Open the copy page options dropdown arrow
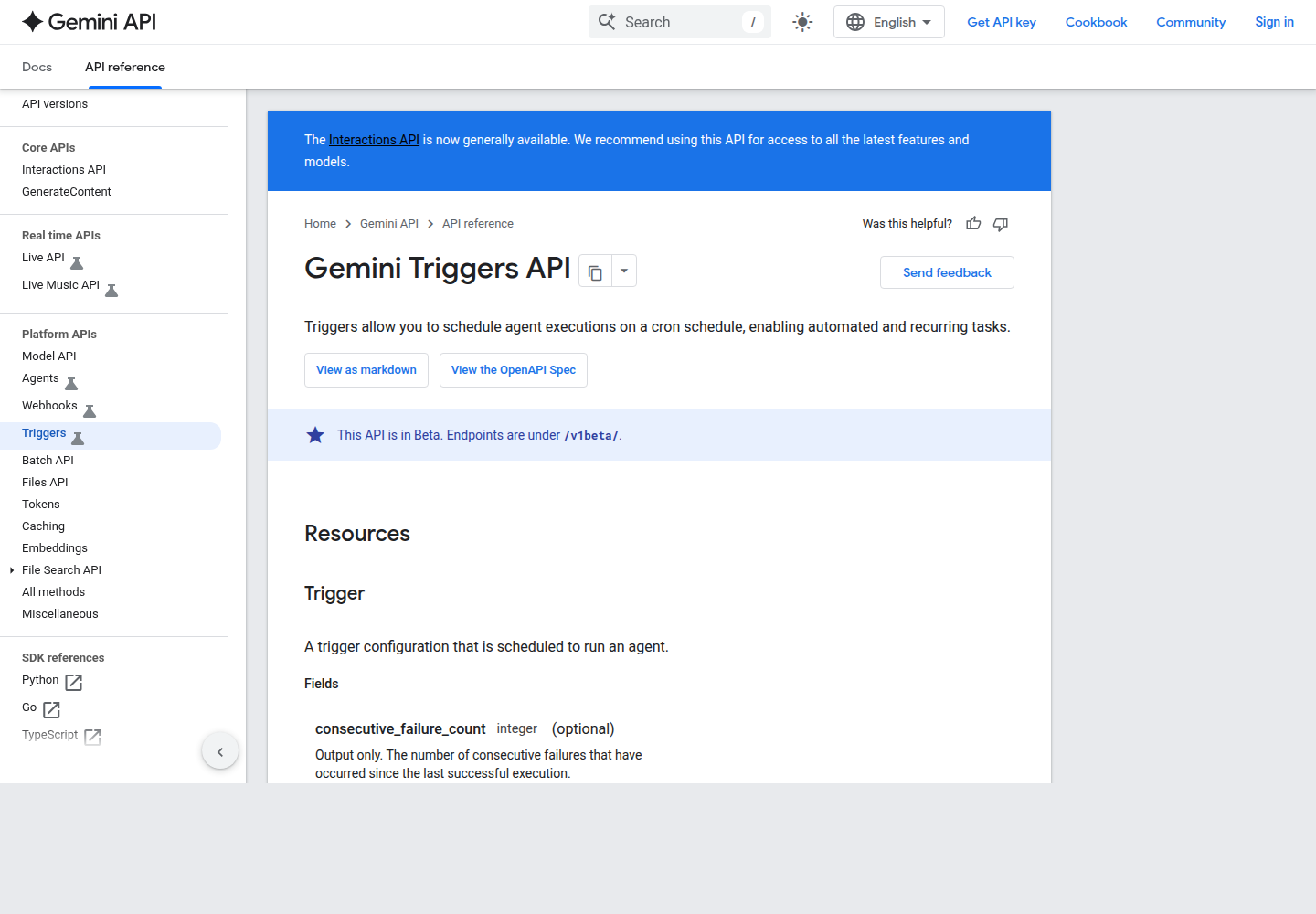 click(x=624, y=271)
